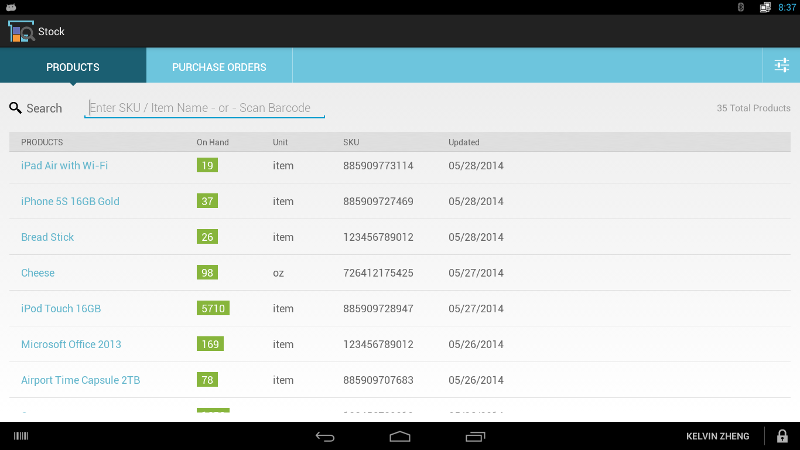Click the 169 on-hand badge
Screen dimensions: 800x450
[210, 344]
